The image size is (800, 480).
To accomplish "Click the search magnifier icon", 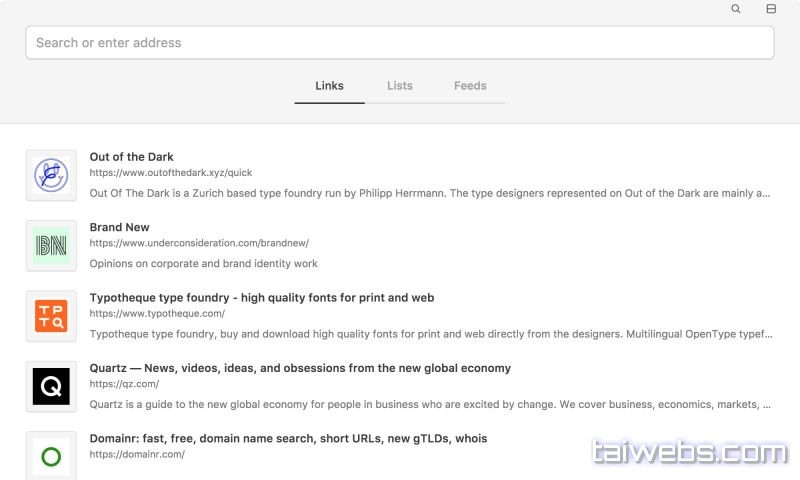I will pos(736,9).
